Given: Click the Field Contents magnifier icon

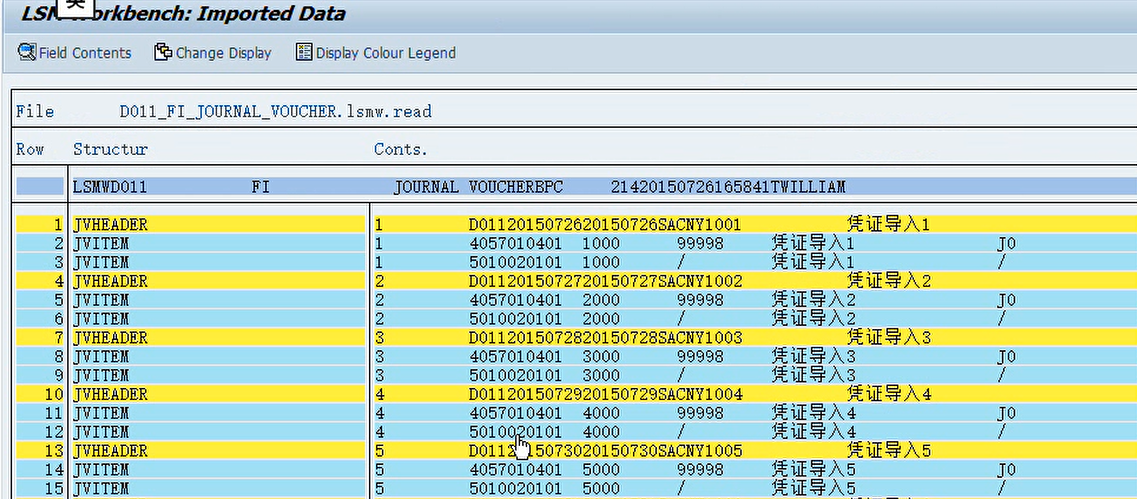Looking at the screenshot, I should [27, 52].
